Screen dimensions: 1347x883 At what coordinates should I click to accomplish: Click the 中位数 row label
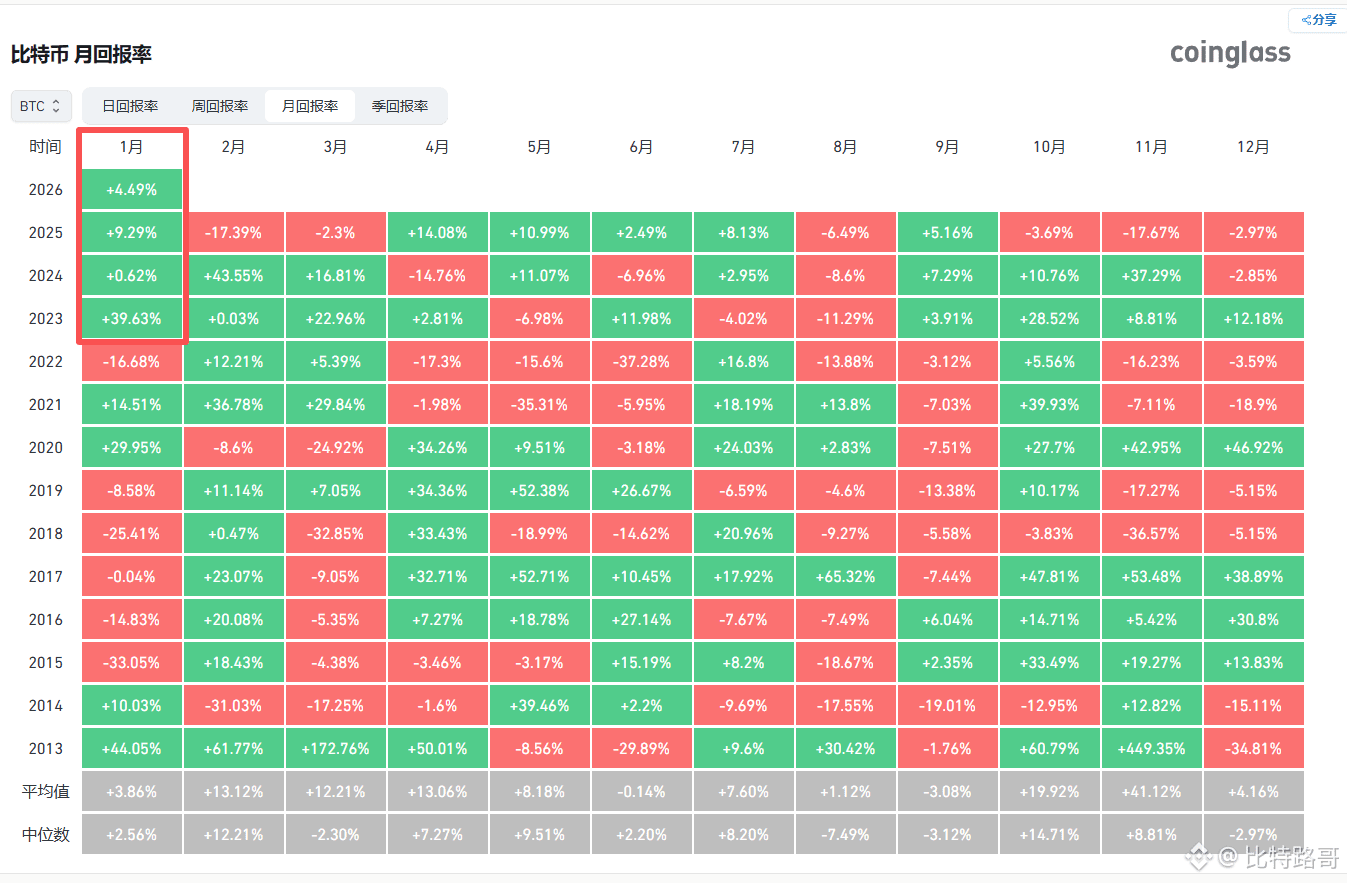click(x=45, y=833)
